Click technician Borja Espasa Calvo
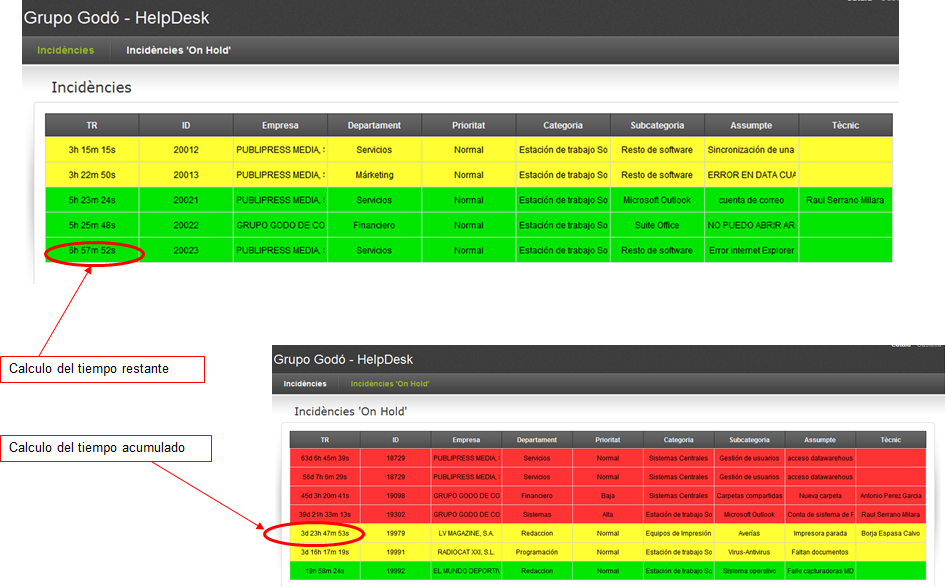Image resolution: width=945 pixels, height=587 pixels. coord(890,533)
